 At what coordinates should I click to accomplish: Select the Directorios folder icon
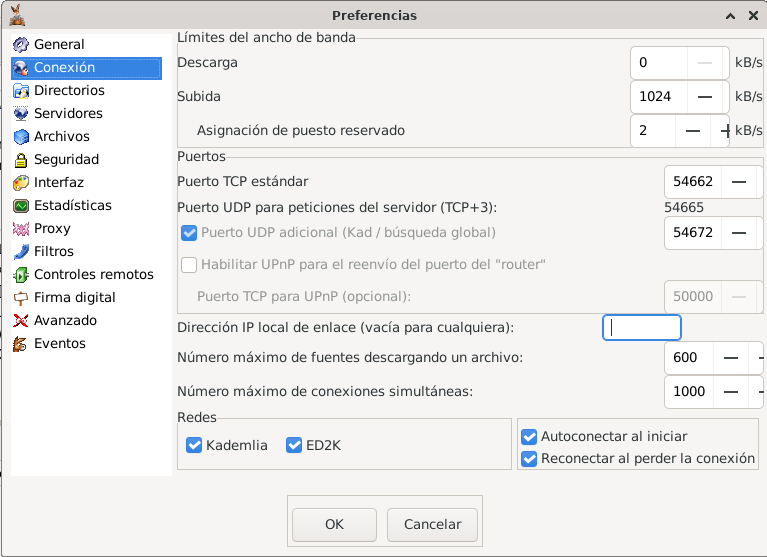pyautogui.click(x=21, y=90)
